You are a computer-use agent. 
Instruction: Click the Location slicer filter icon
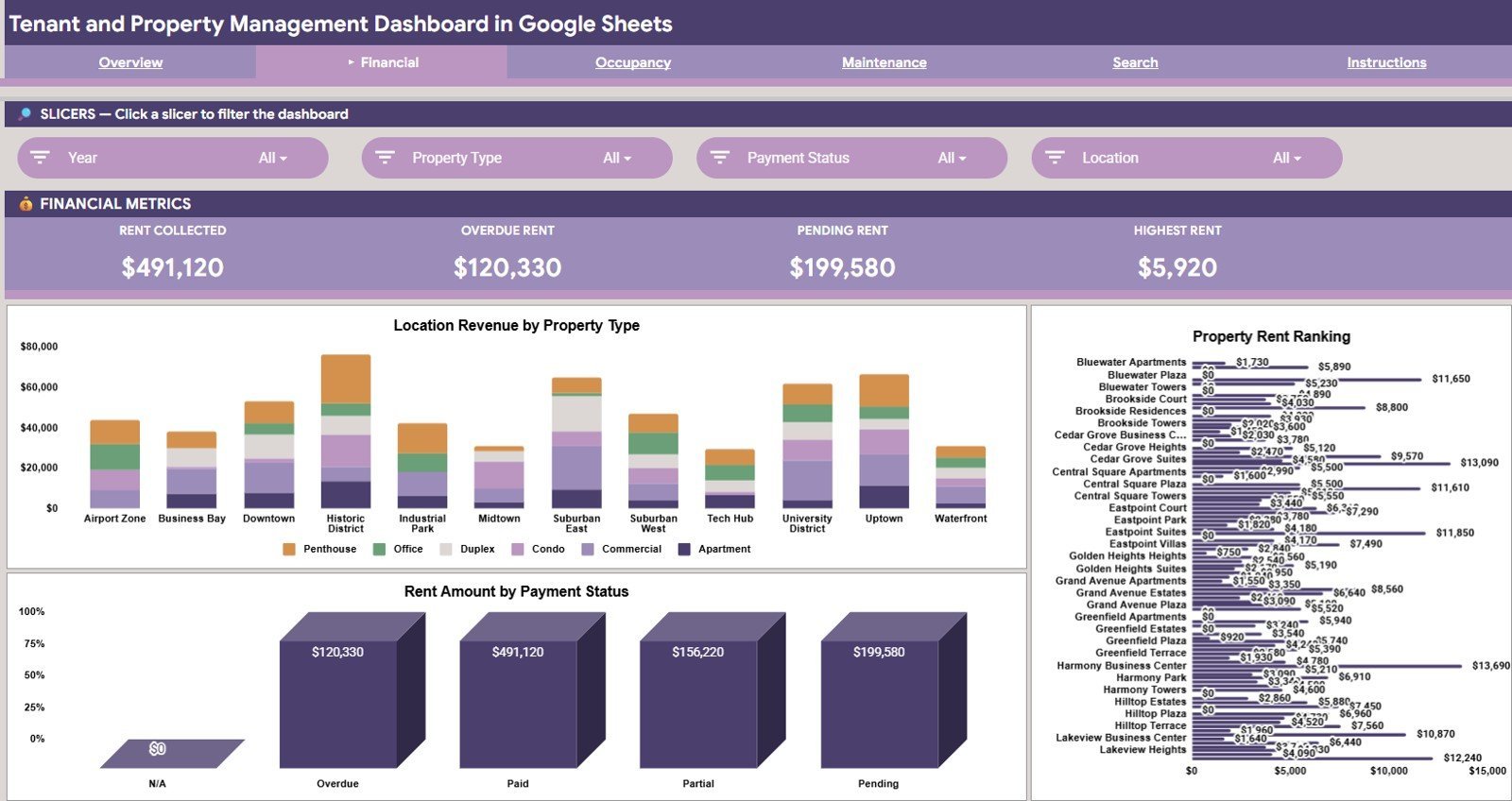(x=1055, y=158)
